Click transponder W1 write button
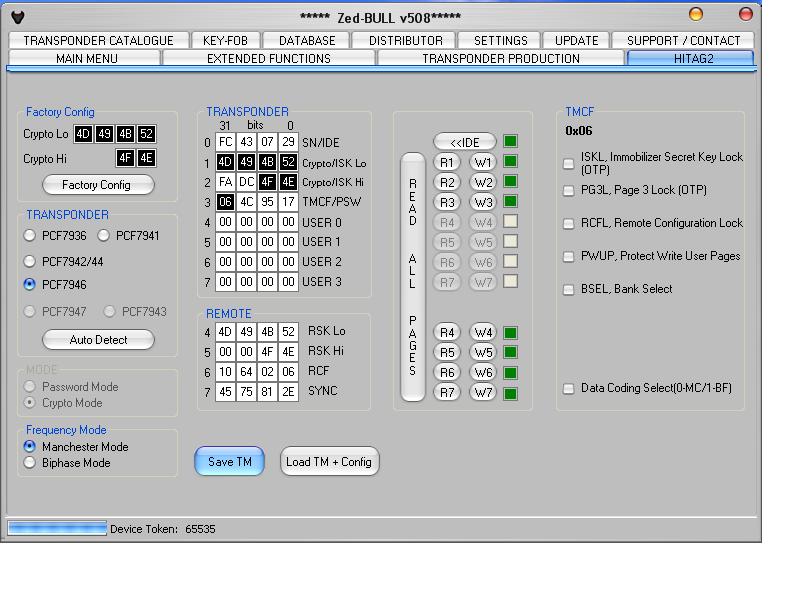This screenshot has height=600, width=800. click(483, 162)
